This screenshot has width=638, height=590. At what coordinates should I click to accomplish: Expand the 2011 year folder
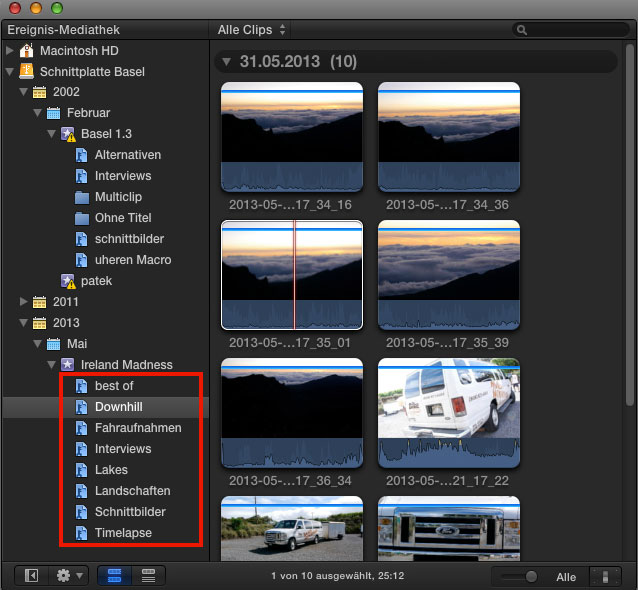point(24,301)
